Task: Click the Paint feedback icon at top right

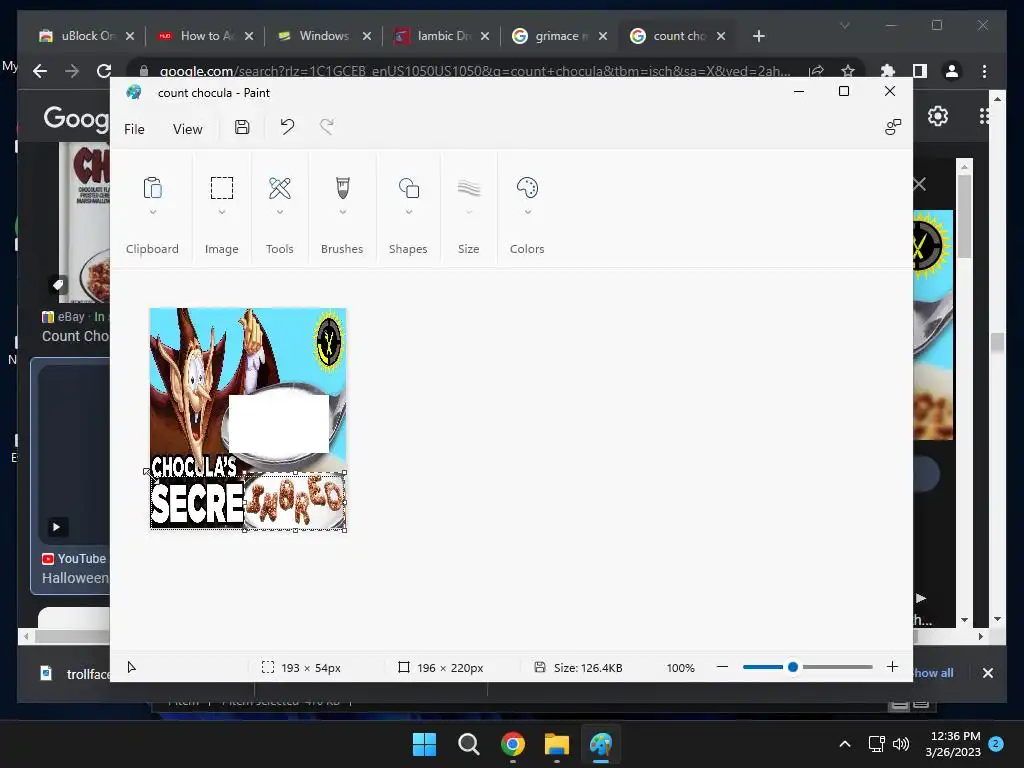Action: coord(893,127)
